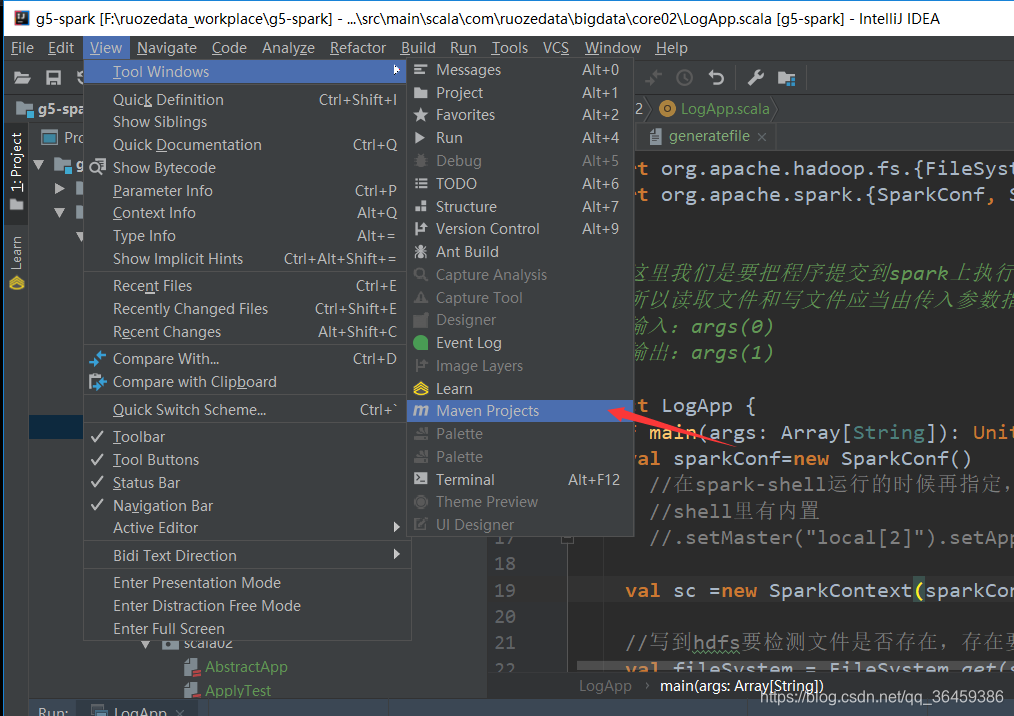
Task: Click the Open folder toolbar icon
Action: point(22,78)
